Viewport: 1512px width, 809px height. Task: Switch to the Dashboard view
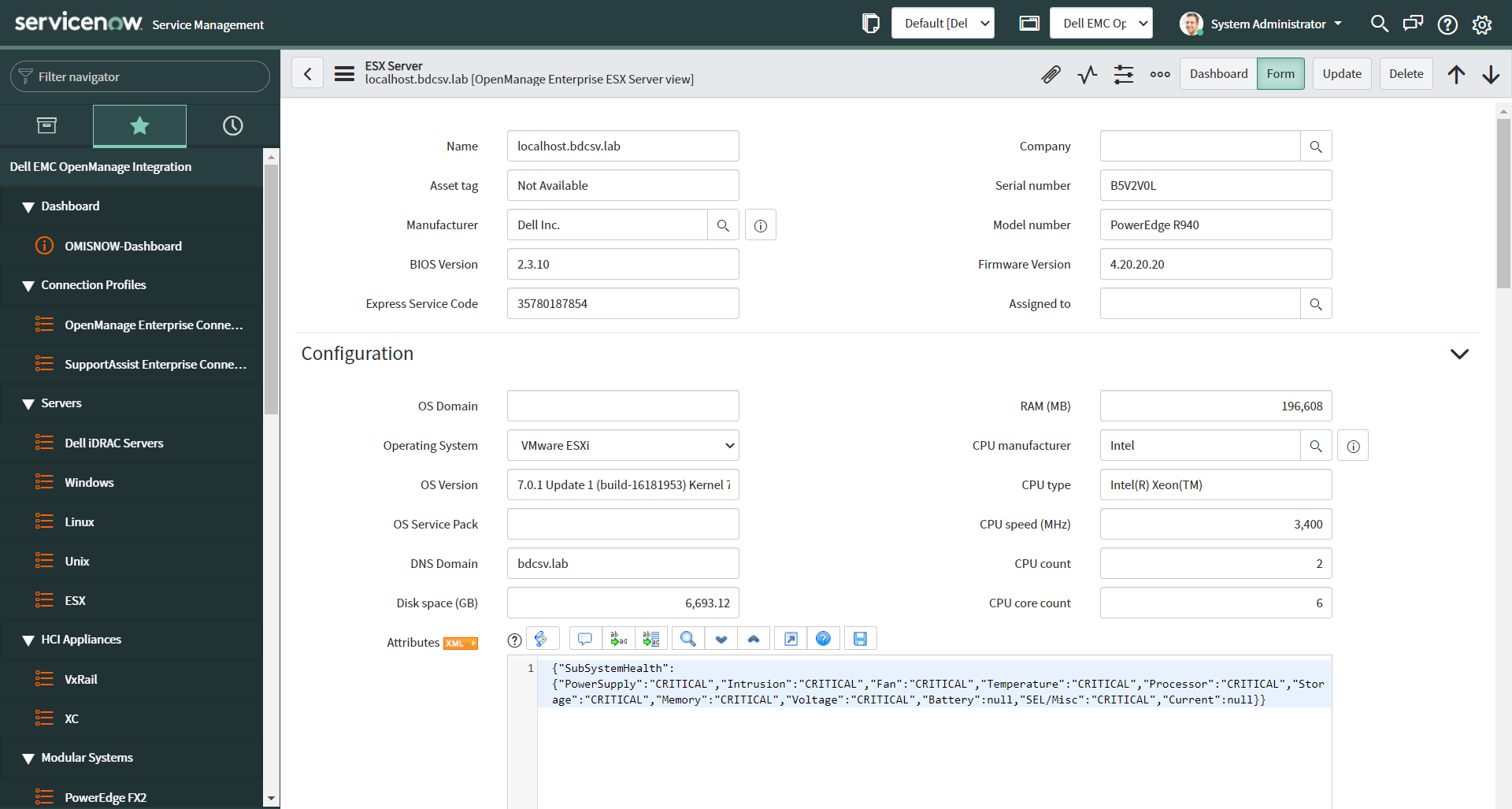tap(1217, 73)
